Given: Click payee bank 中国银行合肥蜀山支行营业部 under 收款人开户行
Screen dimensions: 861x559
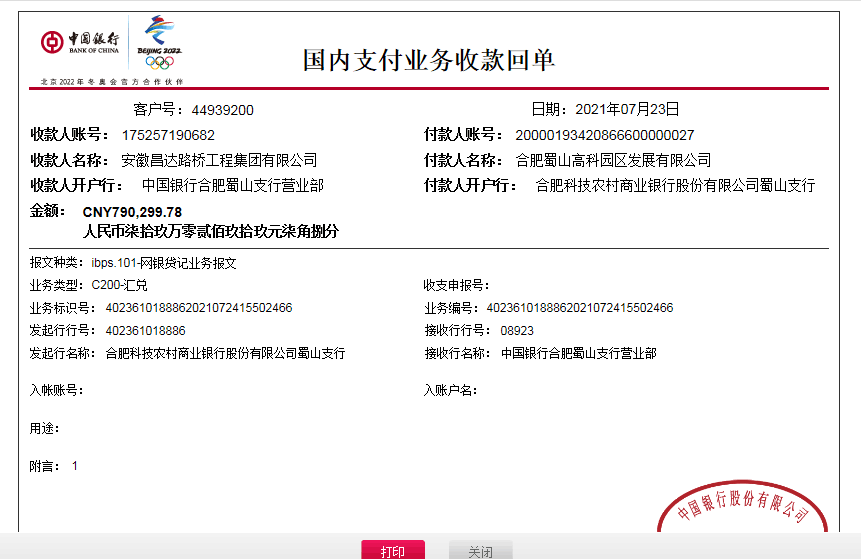Looking at the screenshot, I should coord(233,186).
